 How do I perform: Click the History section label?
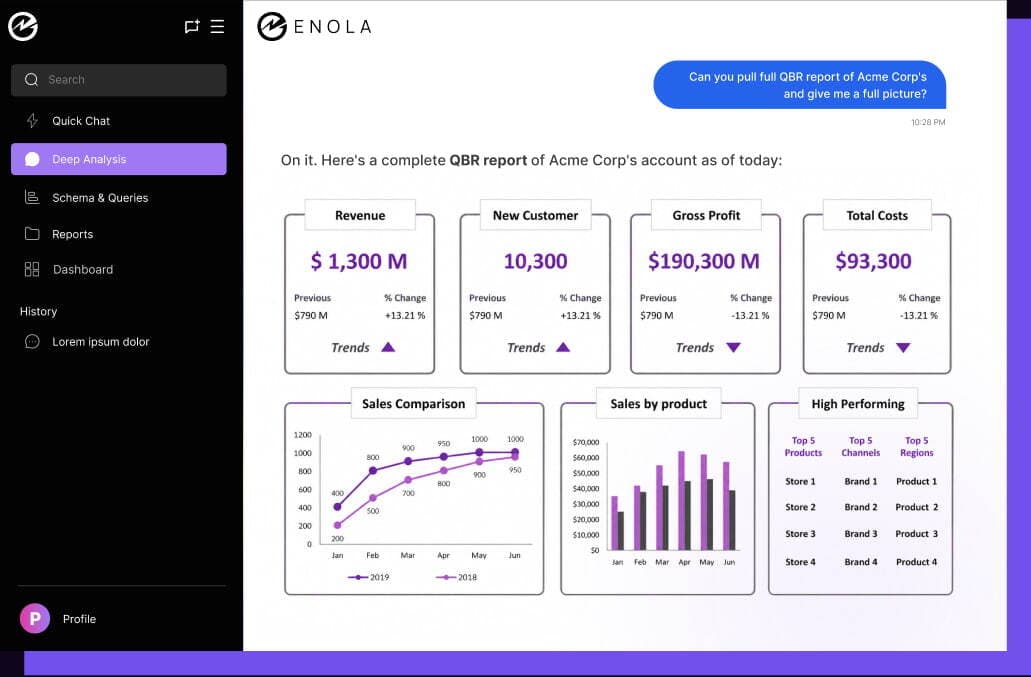point(38,312)
